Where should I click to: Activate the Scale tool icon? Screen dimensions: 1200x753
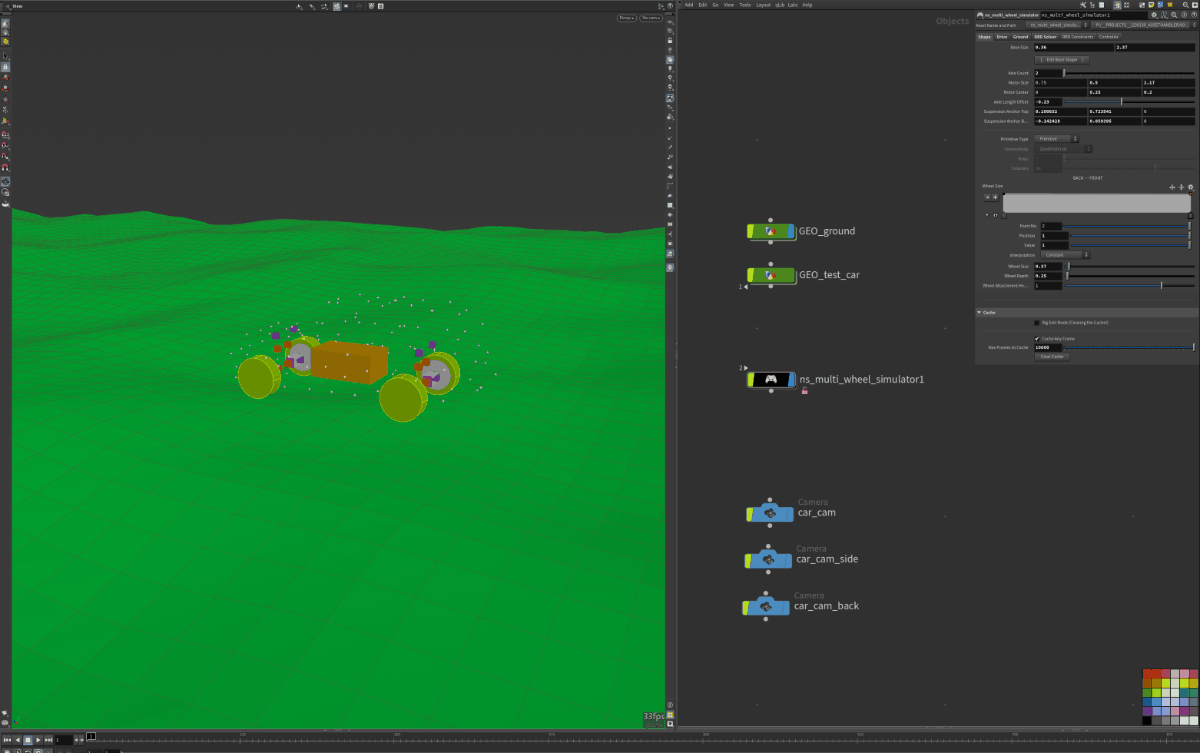(x=6, y=99)
